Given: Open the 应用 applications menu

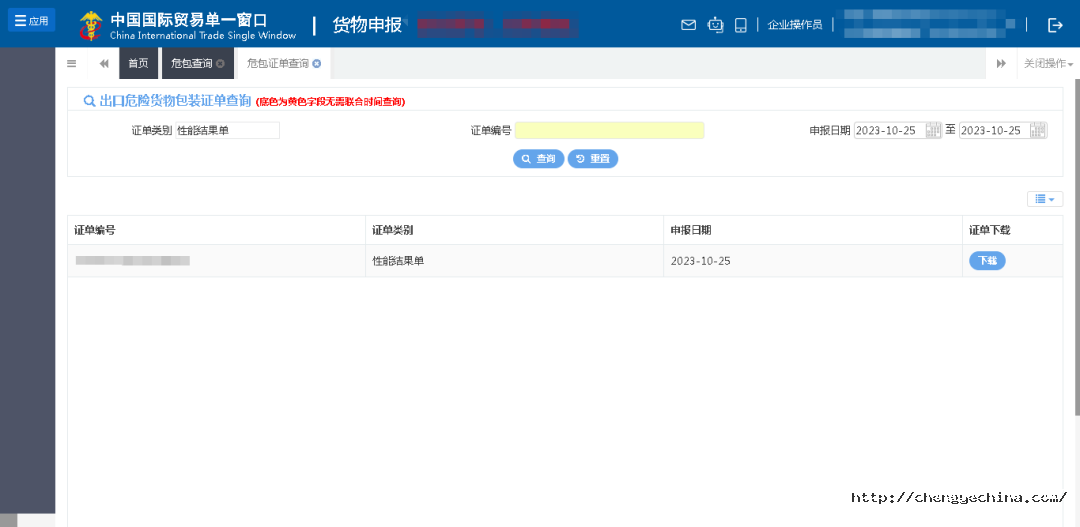Looking at the screenshot, I should (32, 21).
